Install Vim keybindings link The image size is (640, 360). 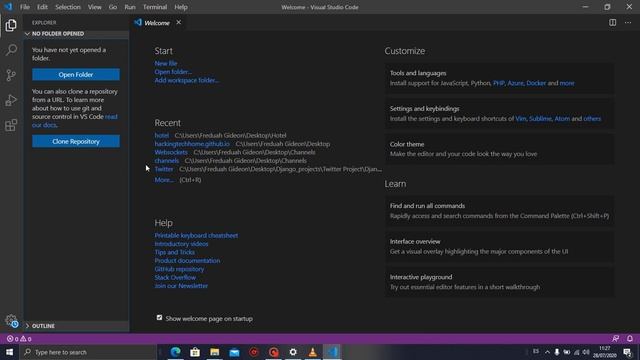point(520,119)
